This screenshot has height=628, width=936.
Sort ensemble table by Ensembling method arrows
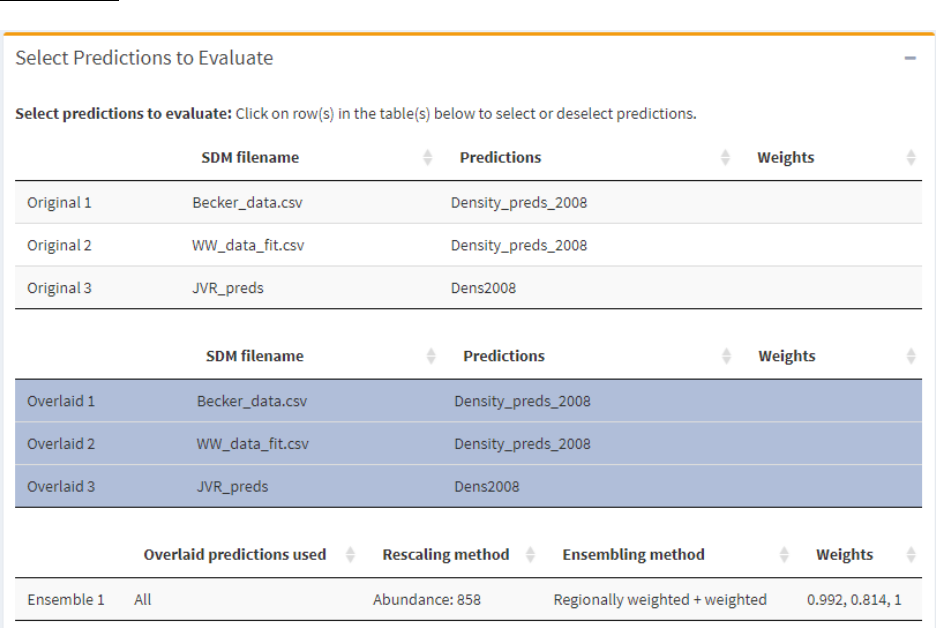pos(784,555)
